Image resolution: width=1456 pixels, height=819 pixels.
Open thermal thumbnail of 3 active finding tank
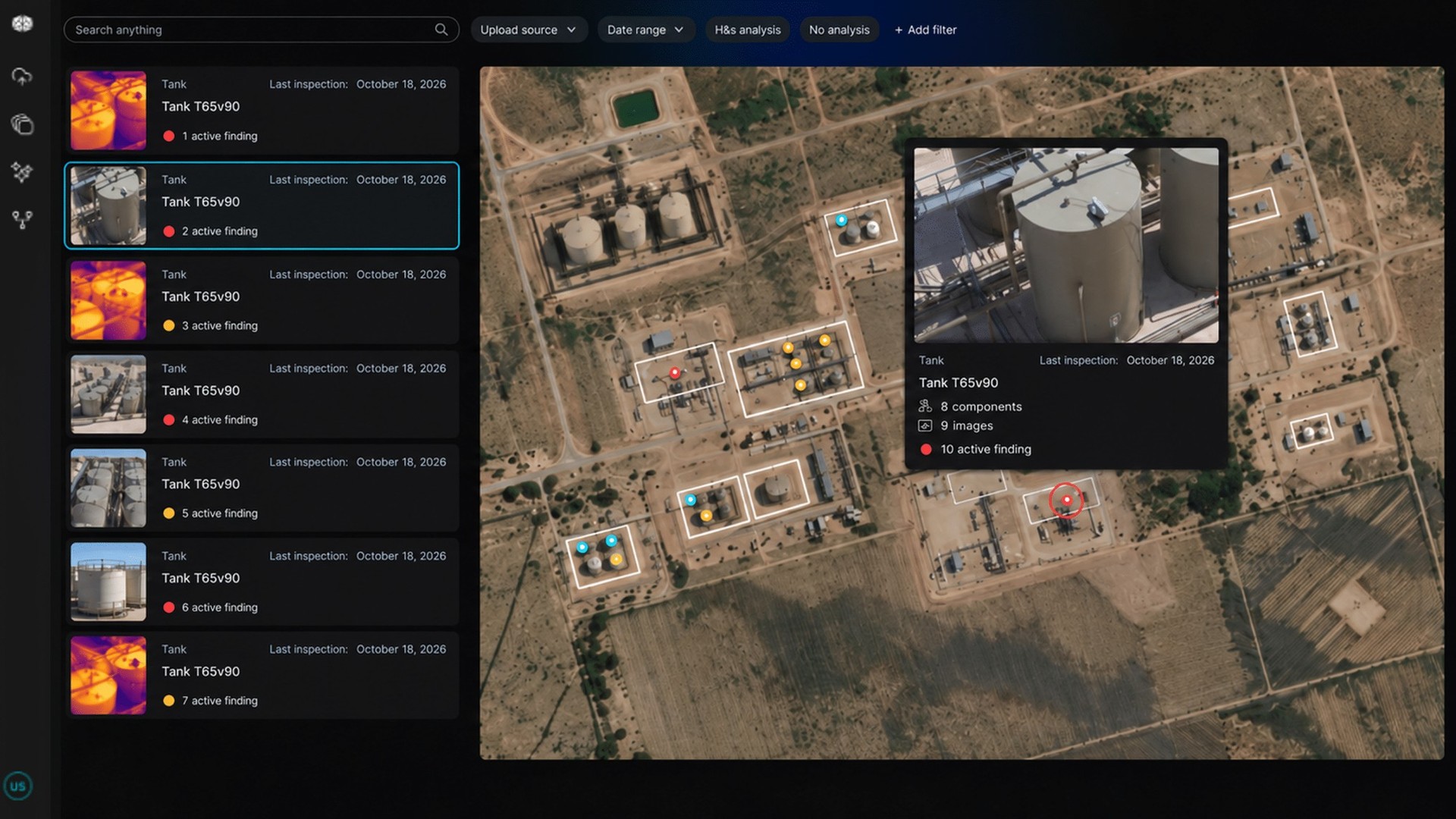coord(108,300)
